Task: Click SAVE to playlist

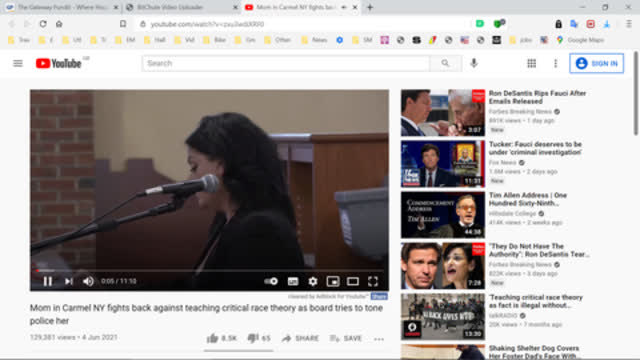Action: [x=346, y=338]
